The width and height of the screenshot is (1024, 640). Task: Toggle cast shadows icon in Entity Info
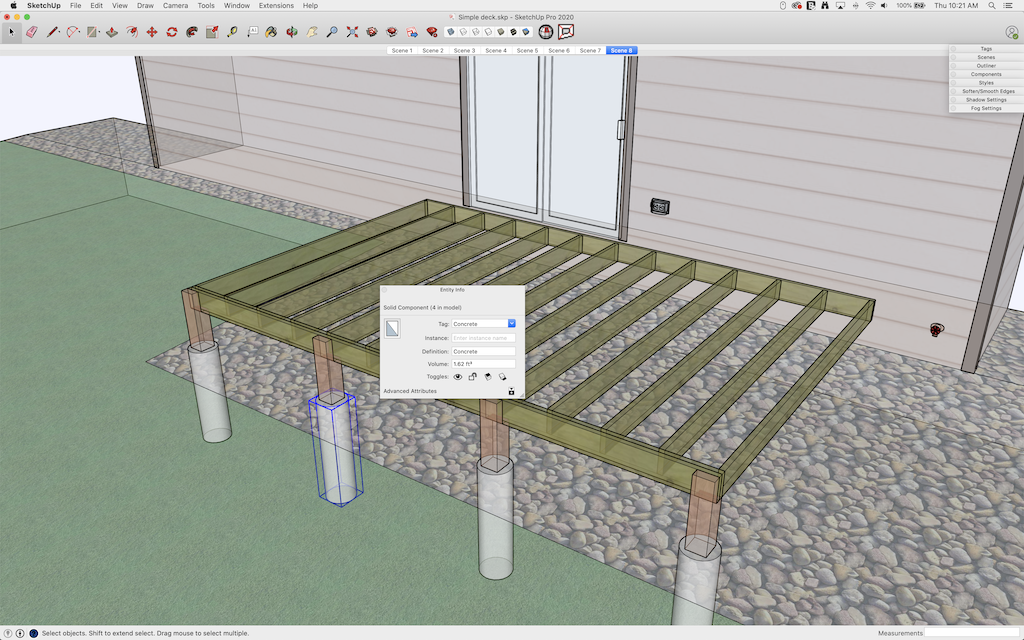pyautogui.click(x=488, y=377)
